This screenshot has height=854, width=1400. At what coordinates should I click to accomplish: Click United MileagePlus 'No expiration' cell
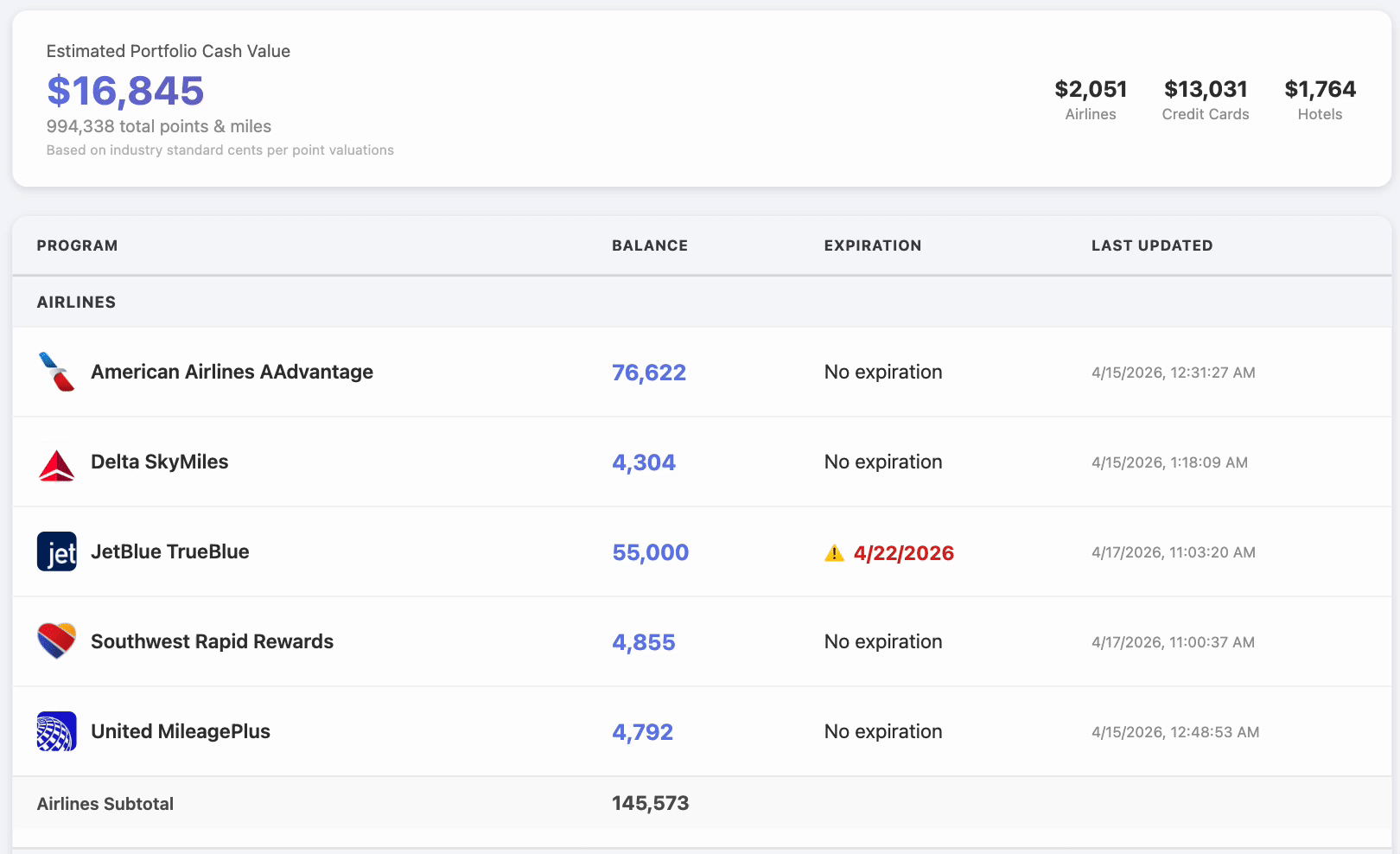(x=883, y=731)
